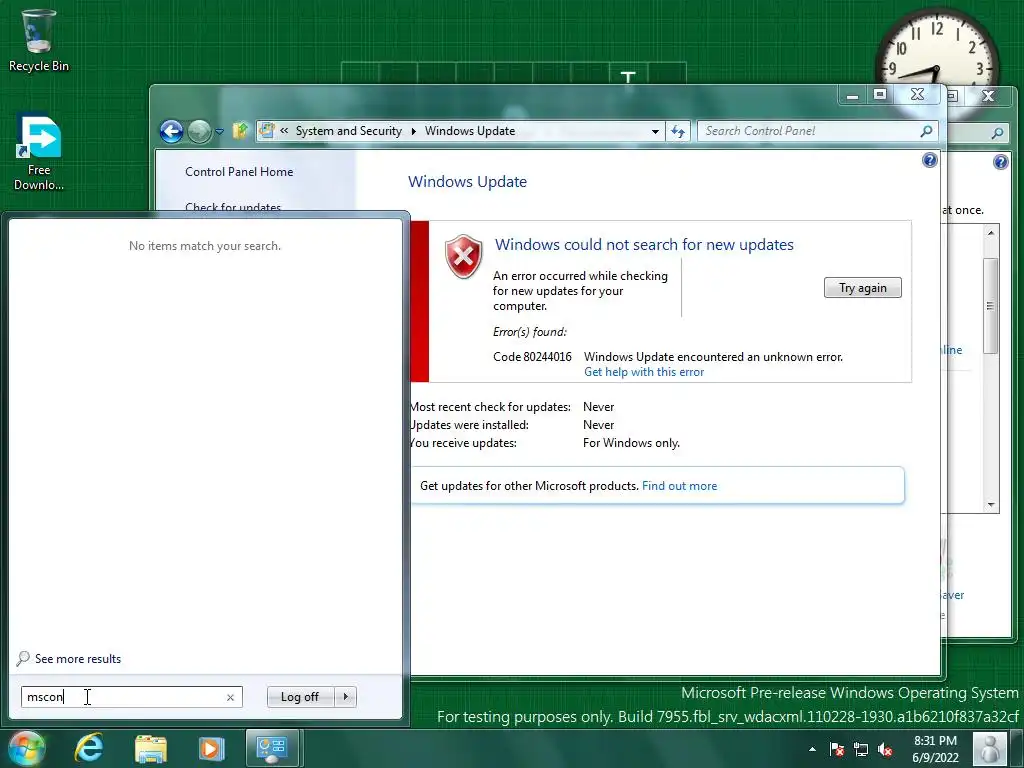Click the Control Panel icon in the address bar
This screenshot has height=768, width=1024.
point(266,131)
